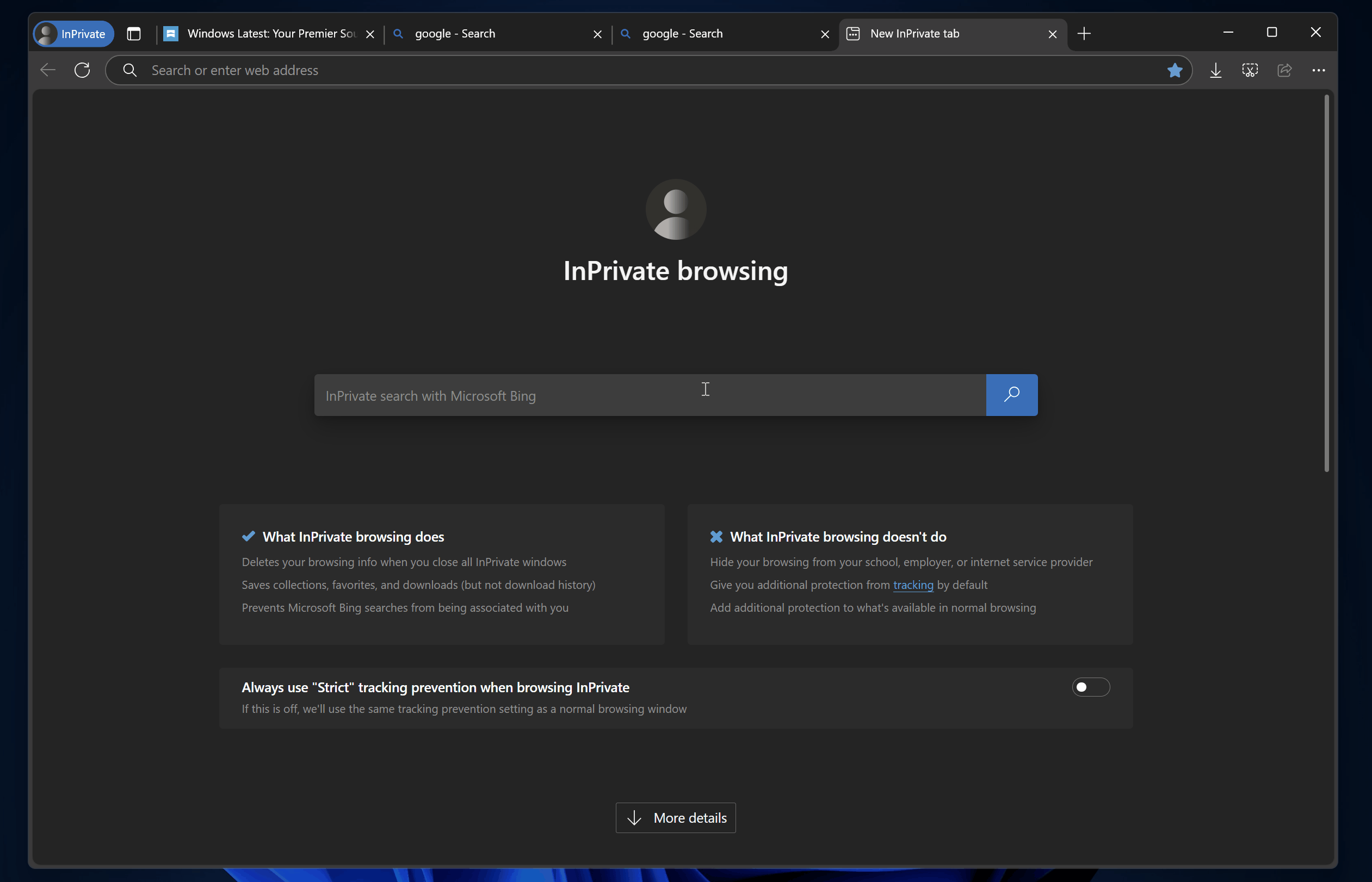Open a new tab with the plus button
Screen dimensions: 1372x882
coord(1084,34)
